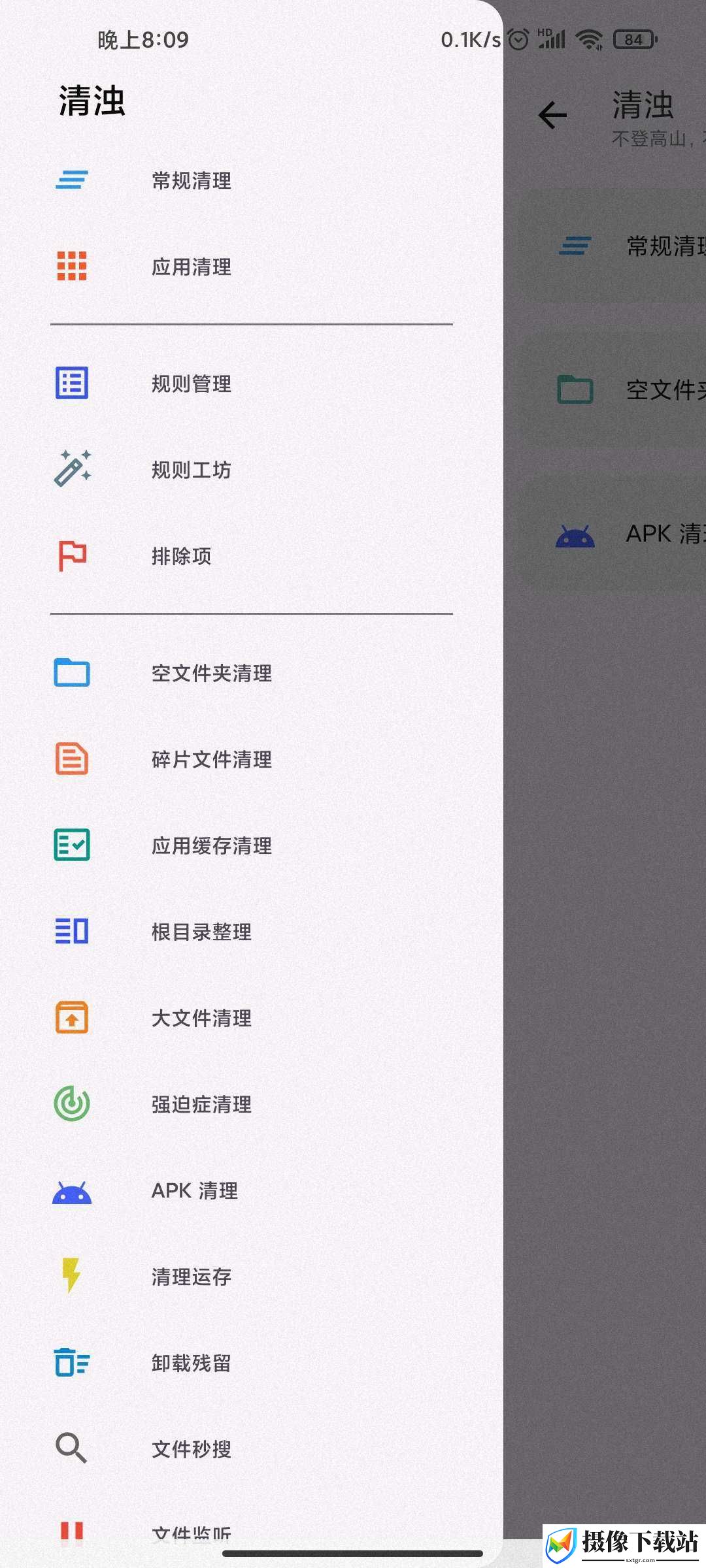This screenshot has height=1568, width=706.
Task: Go back with the arrow button
Action: (x=552, y=116)
